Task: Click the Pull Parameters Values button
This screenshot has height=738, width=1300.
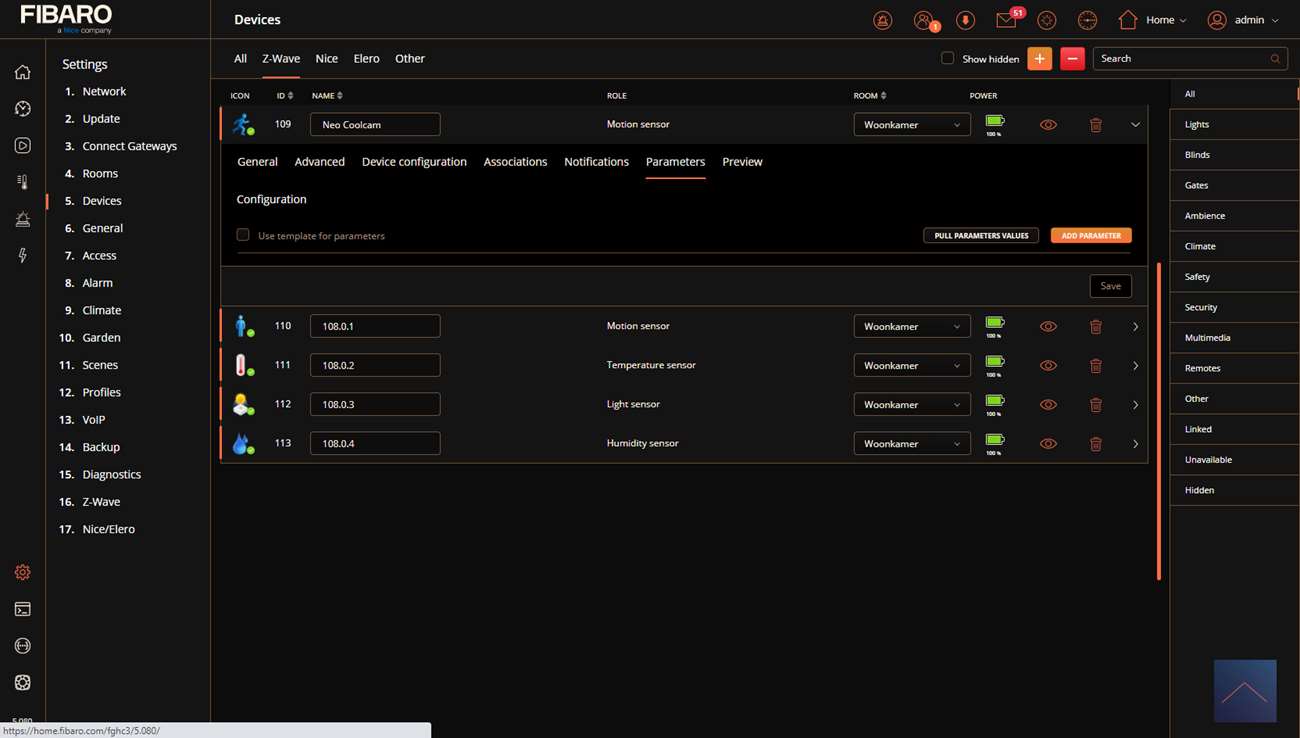Action: tap(980, 236)
